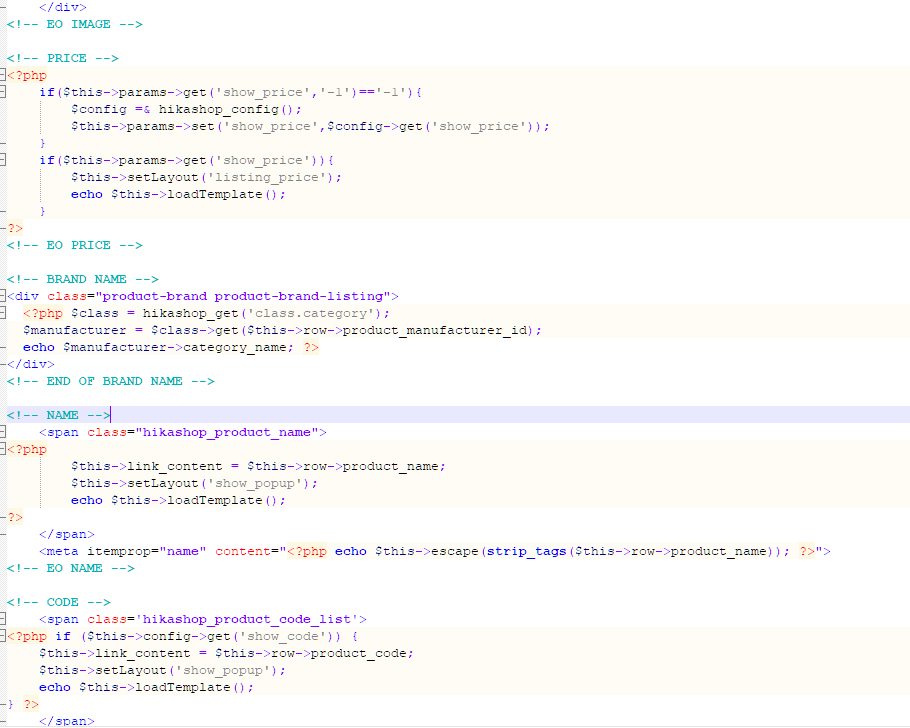Click the '$this->row->product_name;' link_content line

click(258, 466)
